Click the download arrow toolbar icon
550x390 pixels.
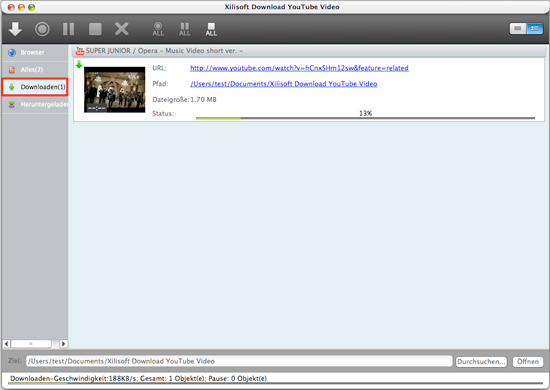(x=15, y=29)
